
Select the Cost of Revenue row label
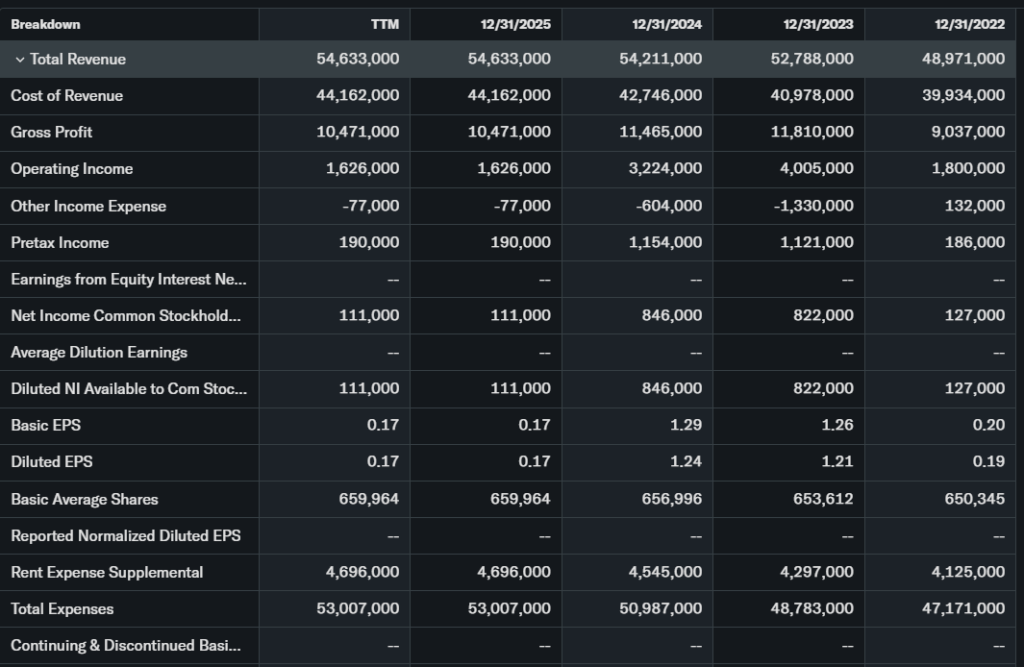point(67,96)
